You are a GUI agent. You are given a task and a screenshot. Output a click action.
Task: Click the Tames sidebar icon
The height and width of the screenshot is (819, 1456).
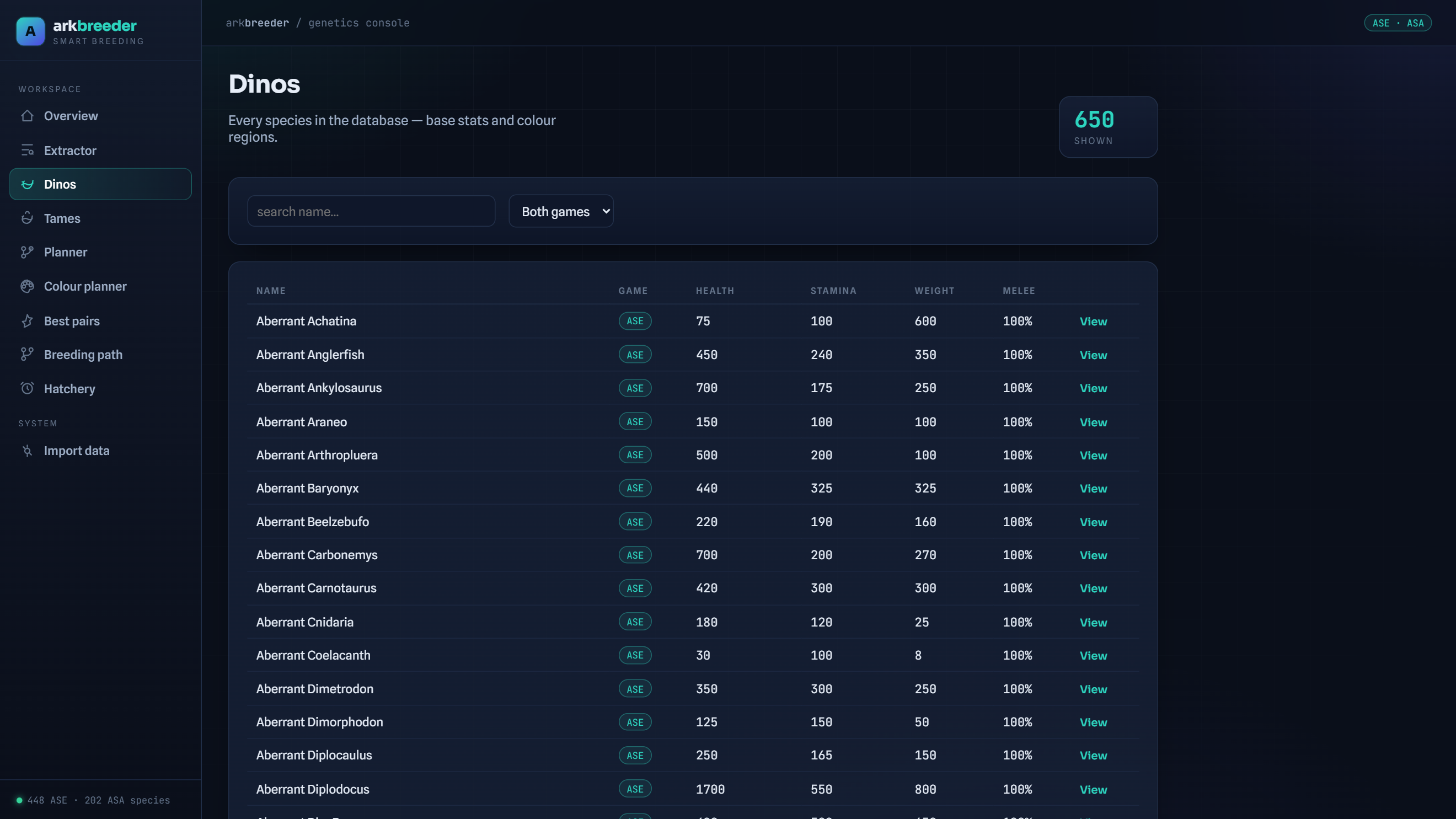click(x=27, y=218)
